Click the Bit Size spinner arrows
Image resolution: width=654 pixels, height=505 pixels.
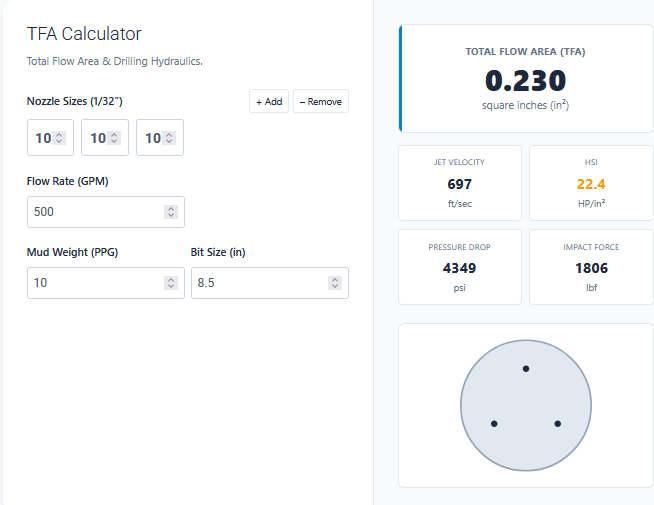point(335,283)
